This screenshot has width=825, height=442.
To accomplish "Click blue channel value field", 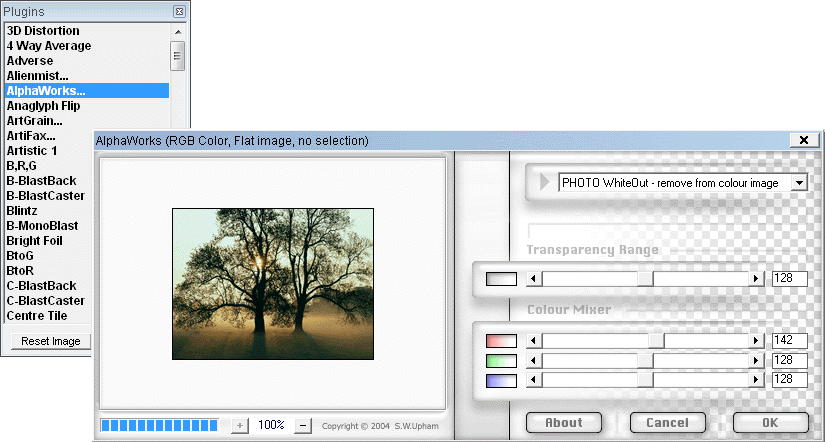I will 789,380.
